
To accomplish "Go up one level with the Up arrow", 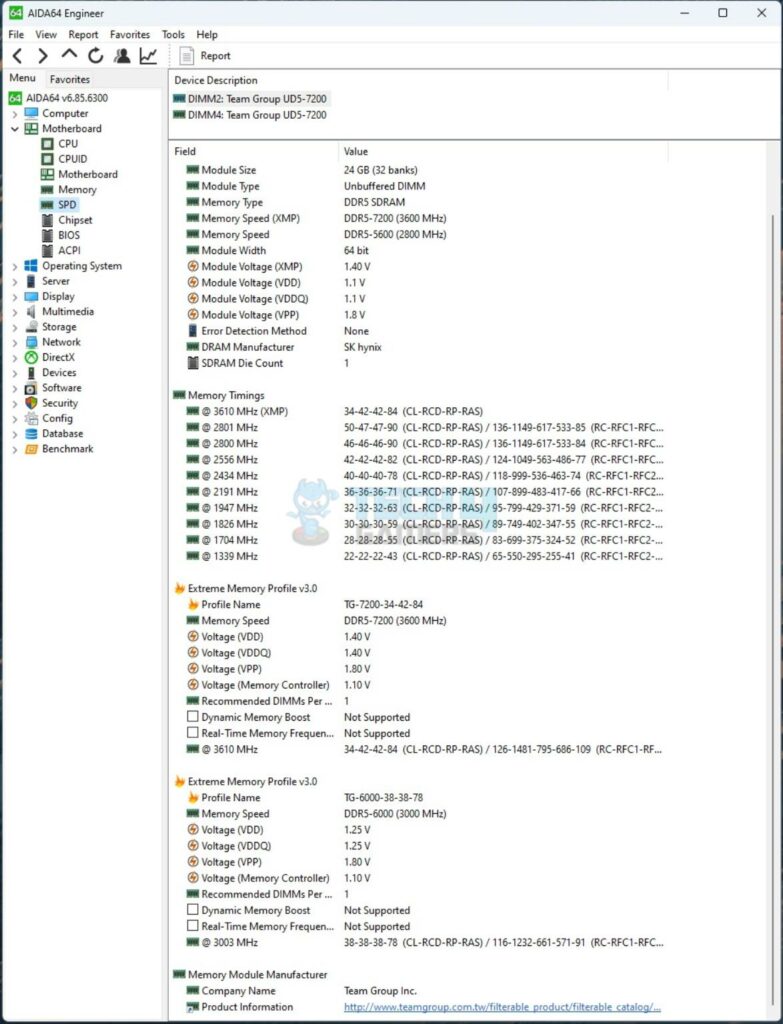I will tap(69, 55).
